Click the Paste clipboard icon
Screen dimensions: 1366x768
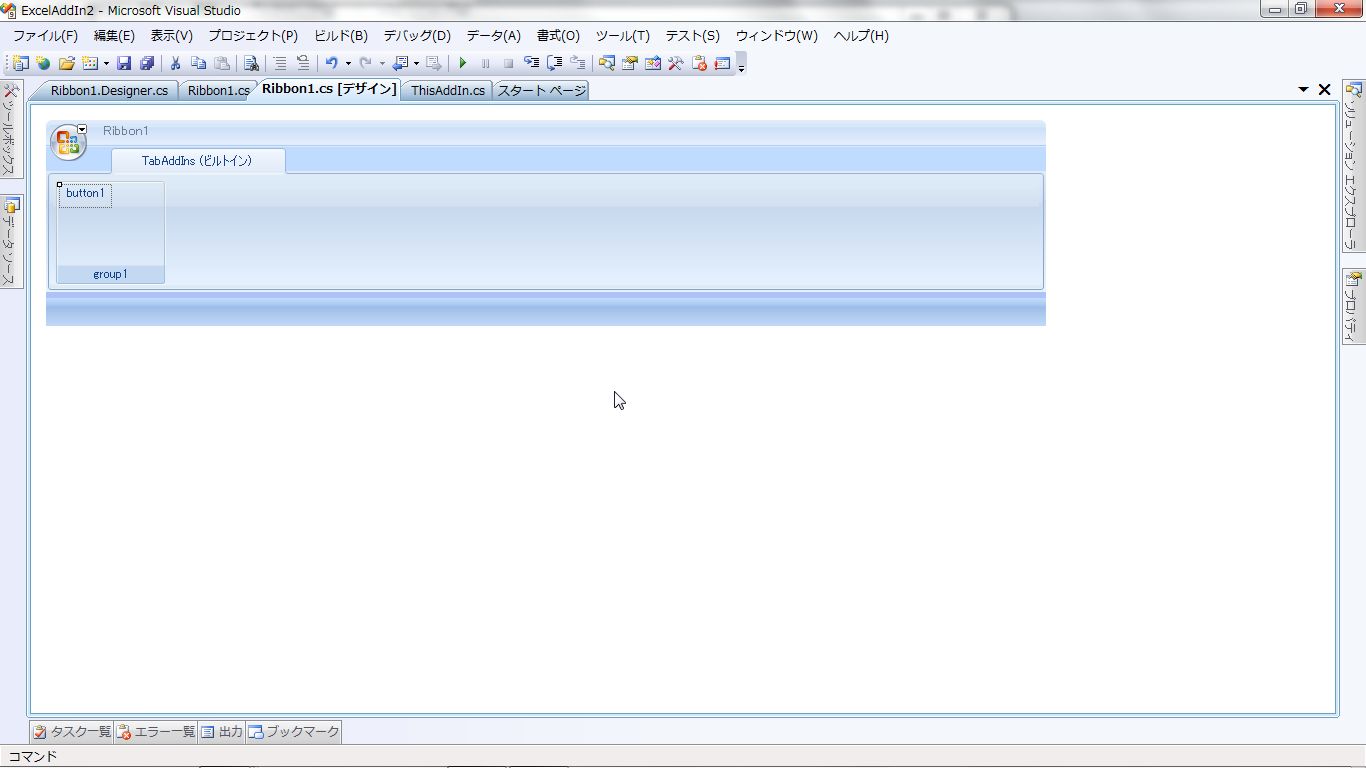222,63
